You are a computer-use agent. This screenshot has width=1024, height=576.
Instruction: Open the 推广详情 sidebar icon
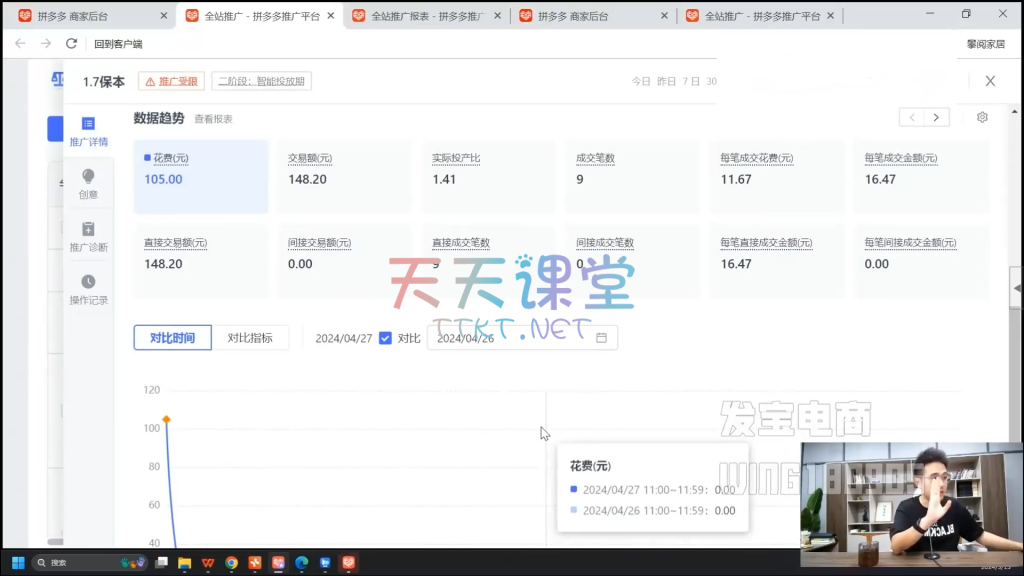[x=88, y=131]
